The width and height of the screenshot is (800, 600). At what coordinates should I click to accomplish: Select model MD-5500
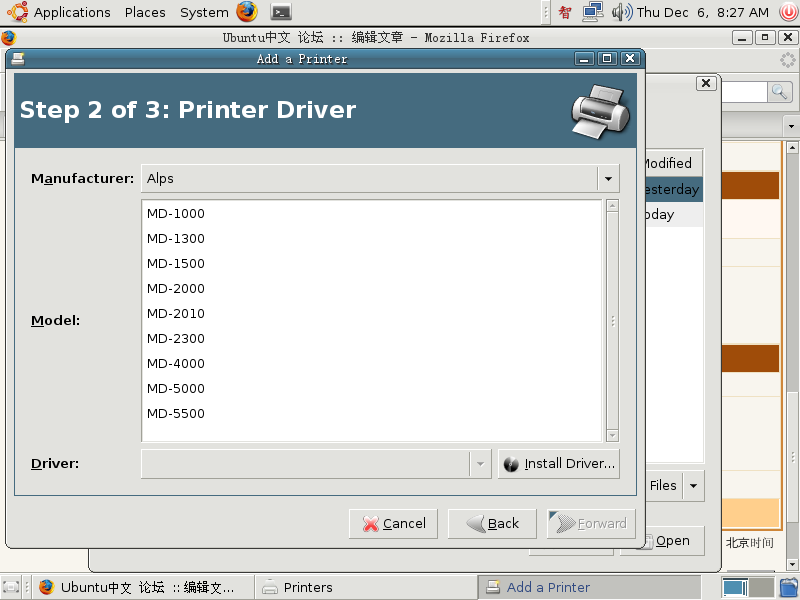tap(371, 413)
